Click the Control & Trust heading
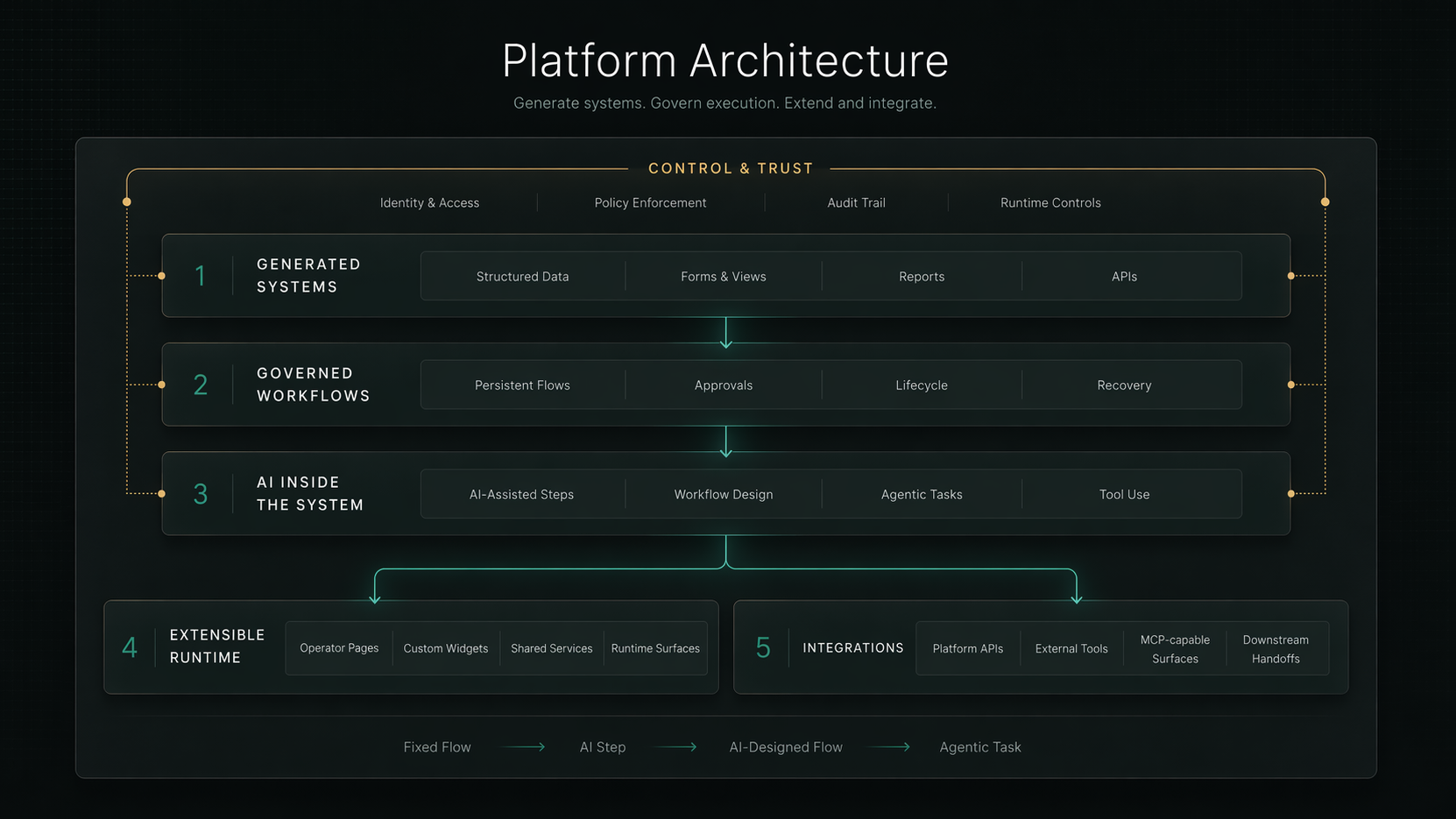The width and height of the screenshot is (1456, 819). (x=731, y=168)
